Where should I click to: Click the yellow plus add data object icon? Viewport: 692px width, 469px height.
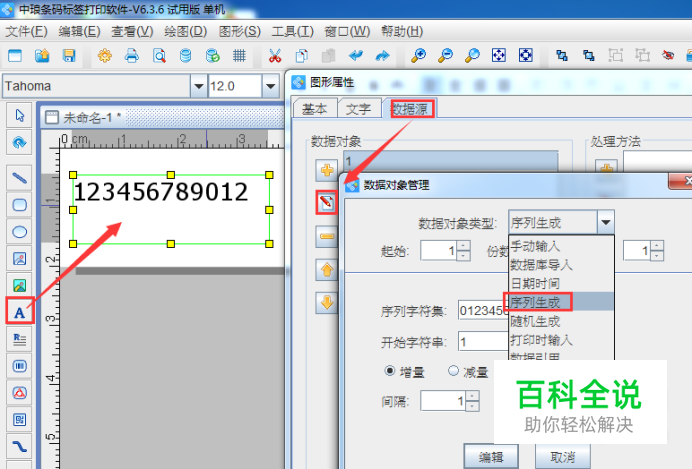[326, 169]
